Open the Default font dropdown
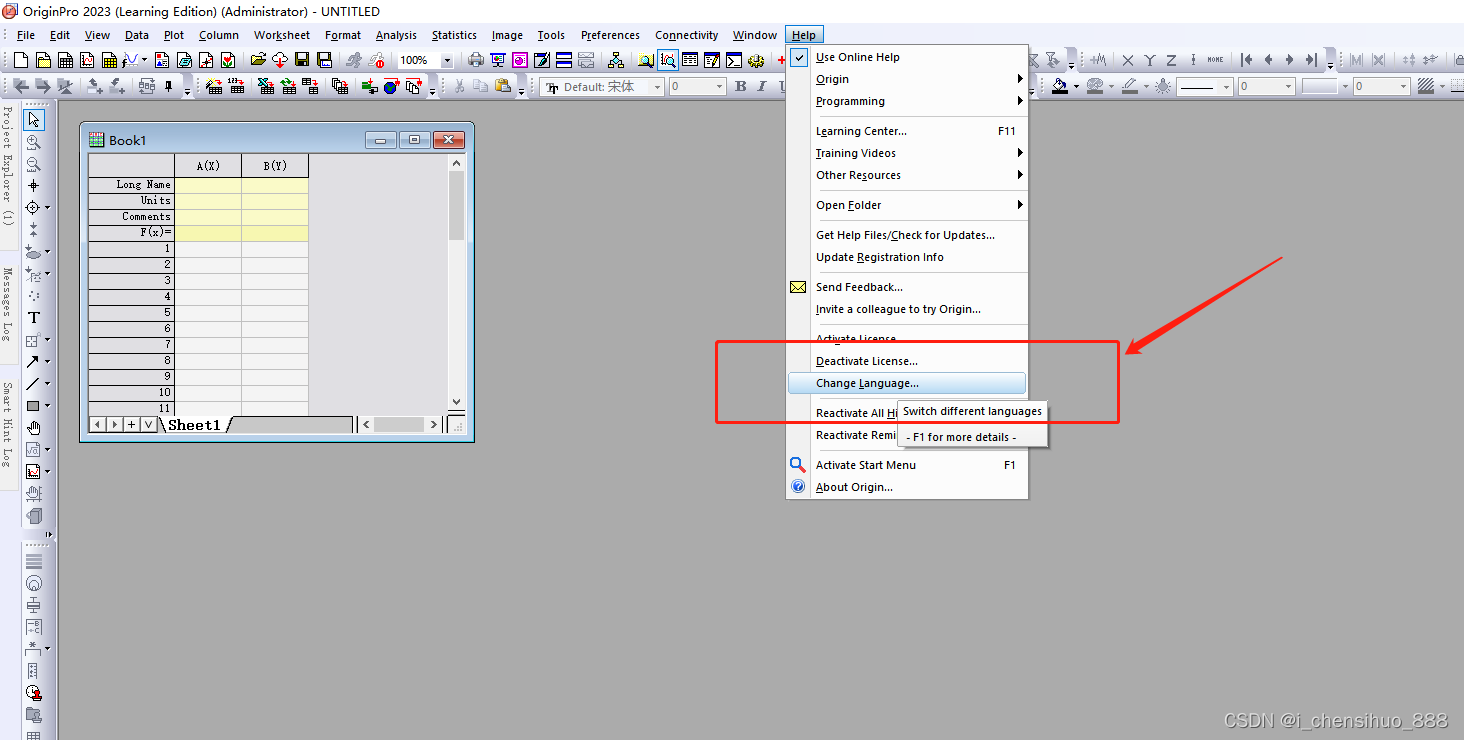The width and height of the screenshot is (1464, 740). click(x=657, y=87)
